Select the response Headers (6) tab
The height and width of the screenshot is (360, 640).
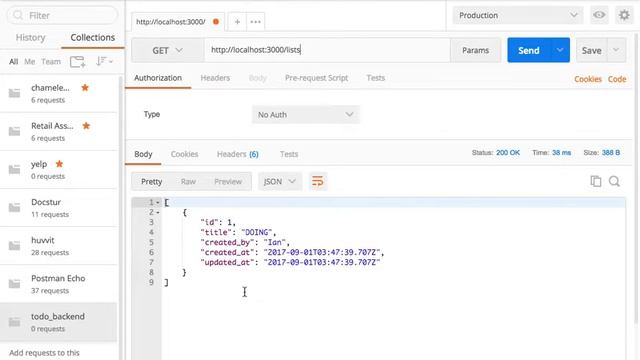238,154
